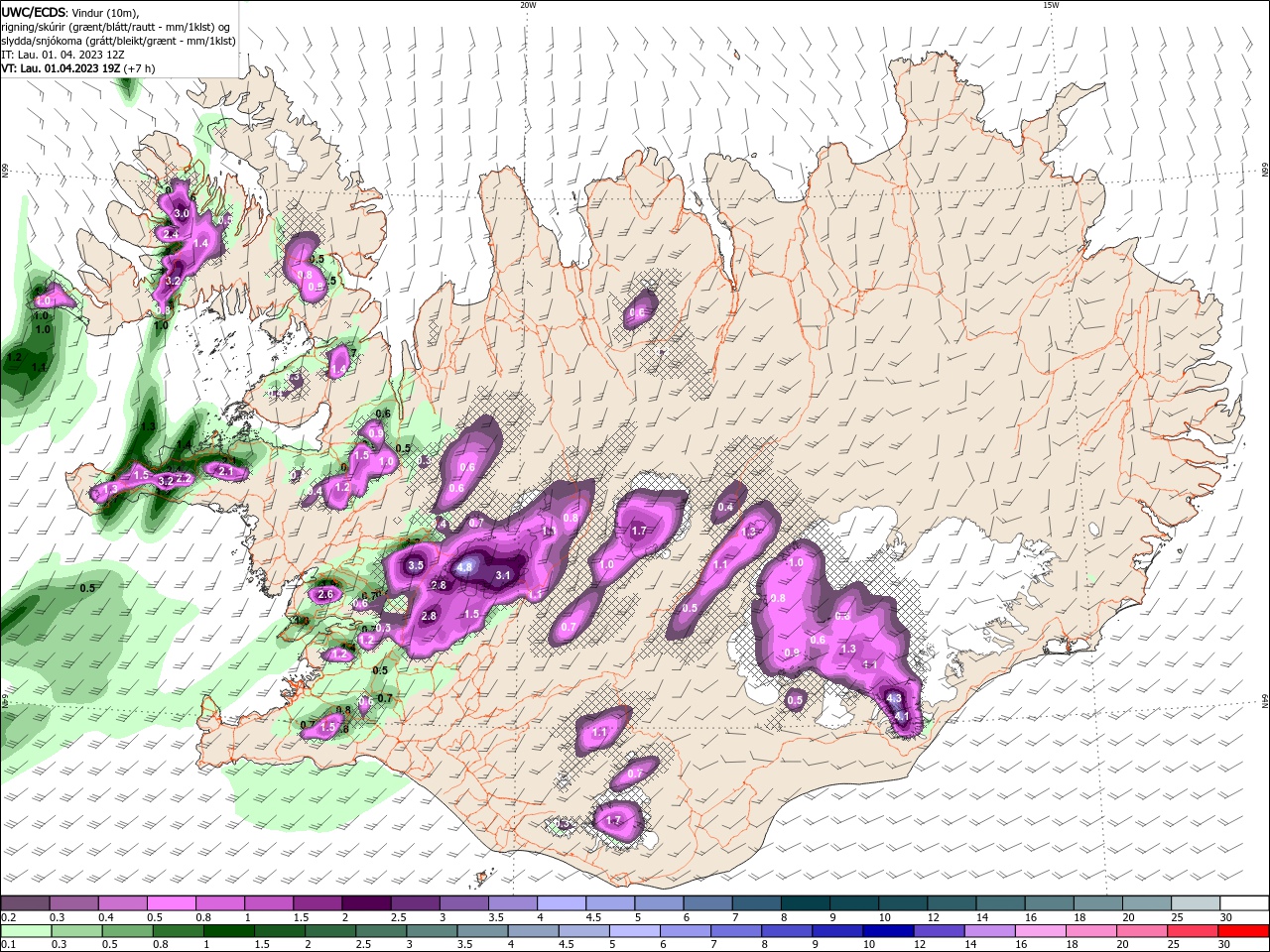Select the 3.1 snowfall value on the map

[502, 575]
